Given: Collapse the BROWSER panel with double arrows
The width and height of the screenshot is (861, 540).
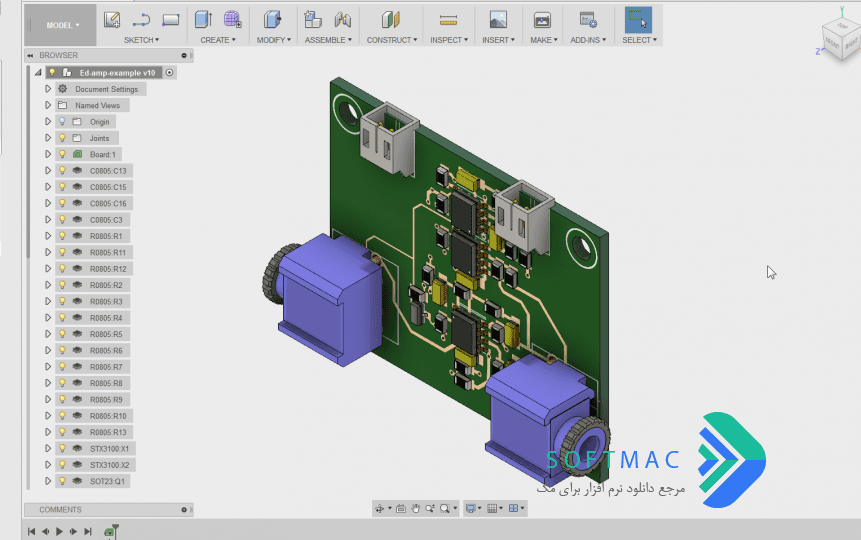Looking at the screenshot, I should pyautogui.click(x=30, y=55).
